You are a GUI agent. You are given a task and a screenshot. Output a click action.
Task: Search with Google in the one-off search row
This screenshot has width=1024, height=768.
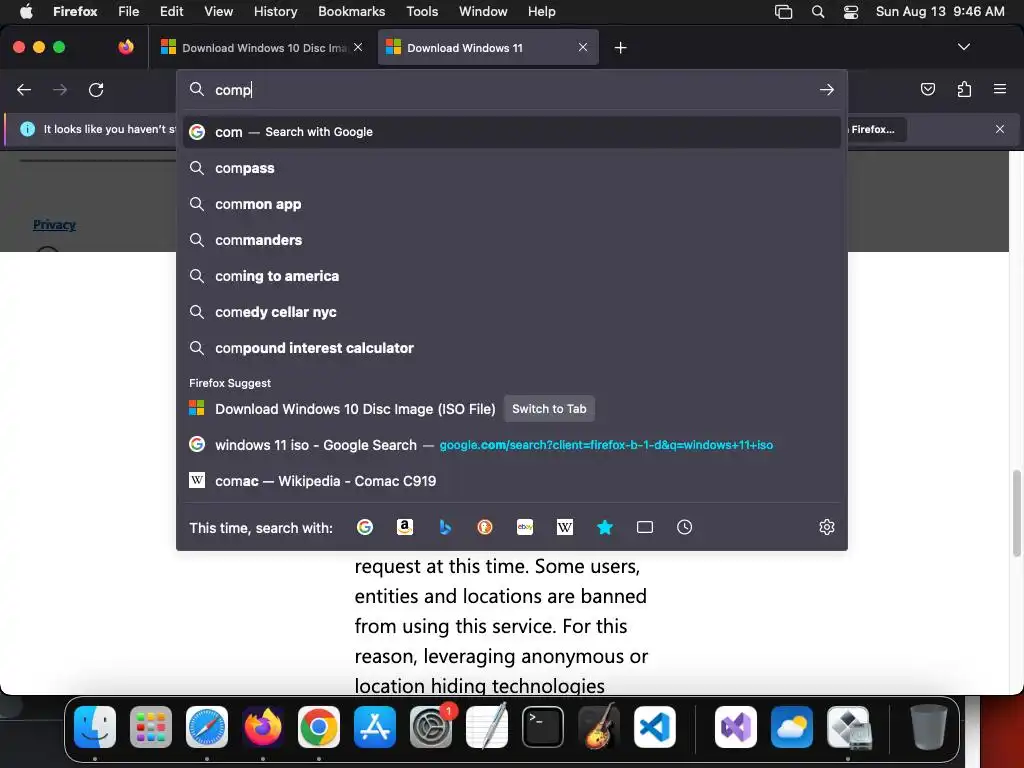[x=365, y=527]
